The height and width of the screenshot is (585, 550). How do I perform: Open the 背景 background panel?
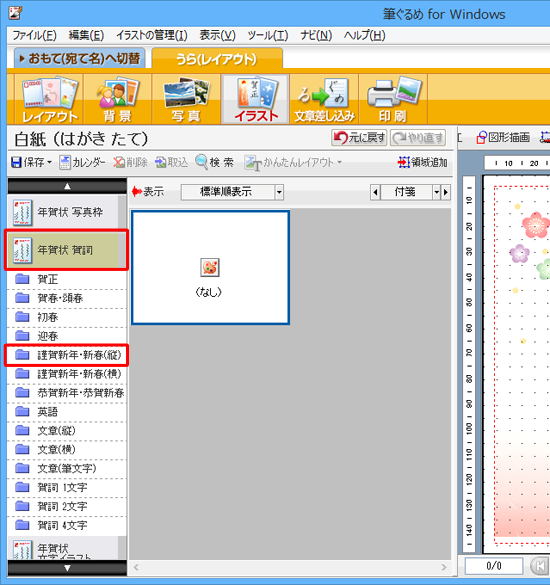[118, 99]
